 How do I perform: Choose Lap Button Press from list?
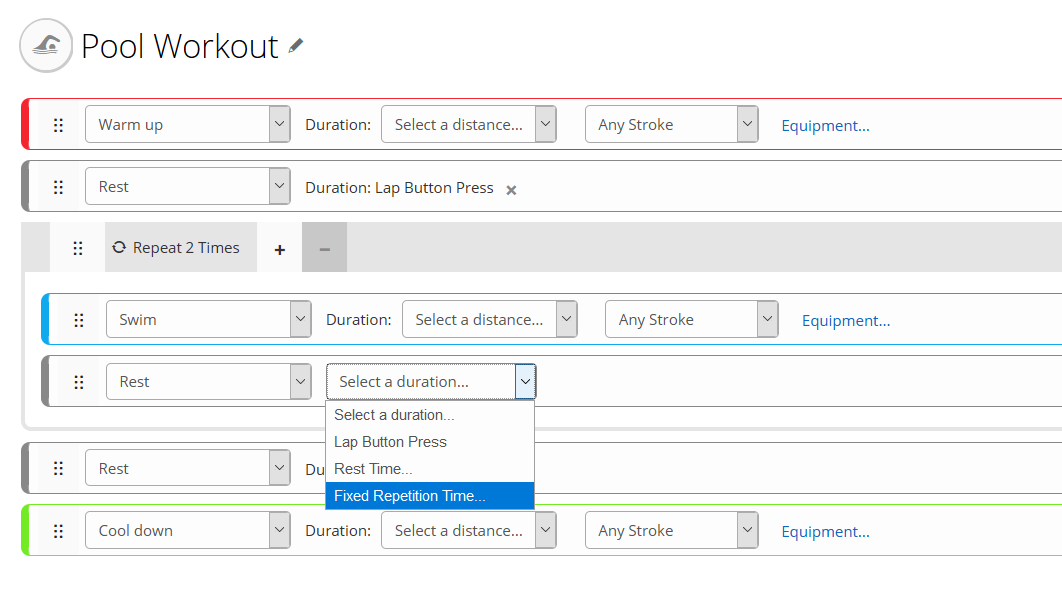(391, 442)
